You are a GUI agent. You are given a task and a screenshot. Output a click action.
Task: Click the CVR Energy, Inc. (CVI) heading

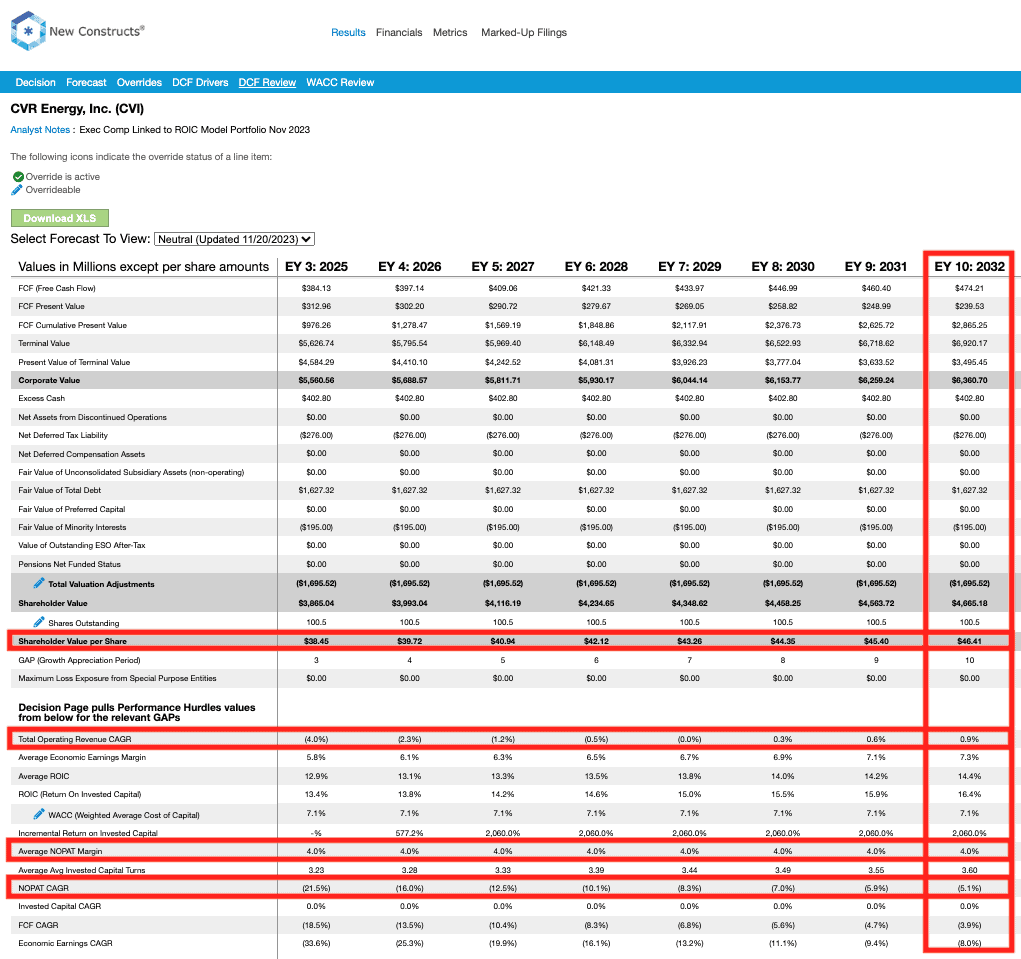pyautogui.click(x=77, y=109)
